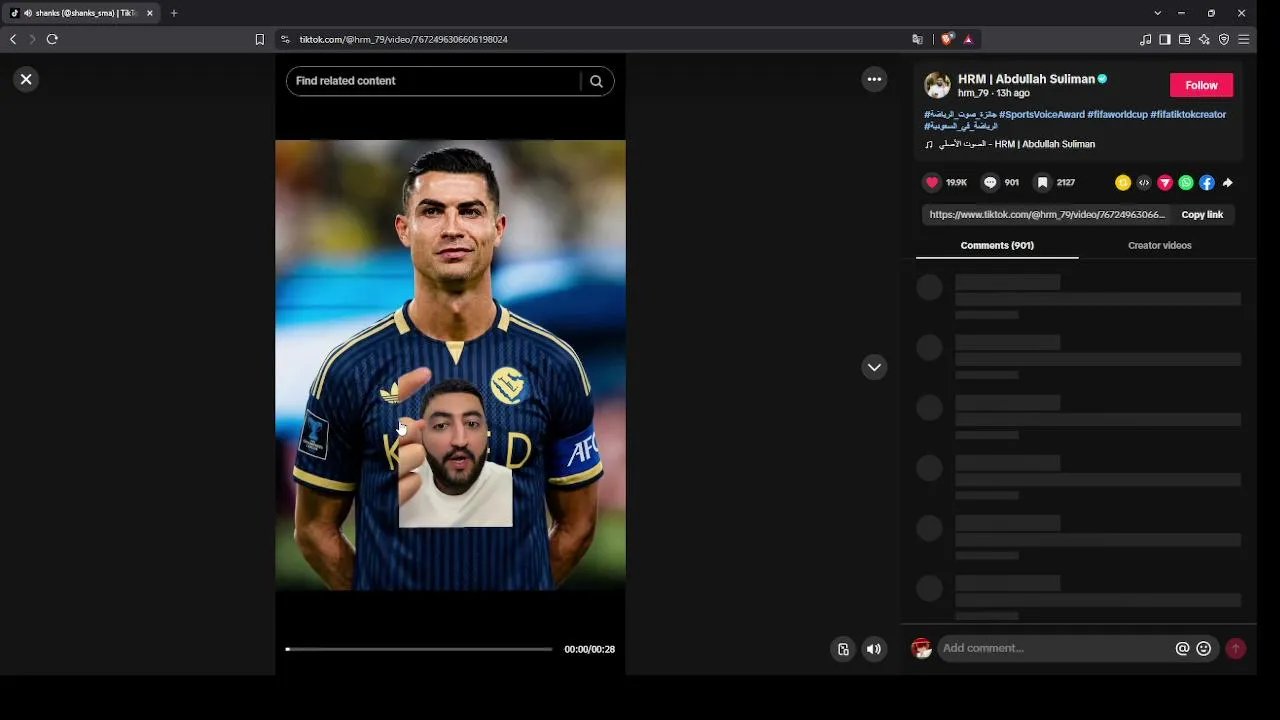The image size is (1280, 720).
Task: Share the video to WhatsApp
Action: (1186, 183)
